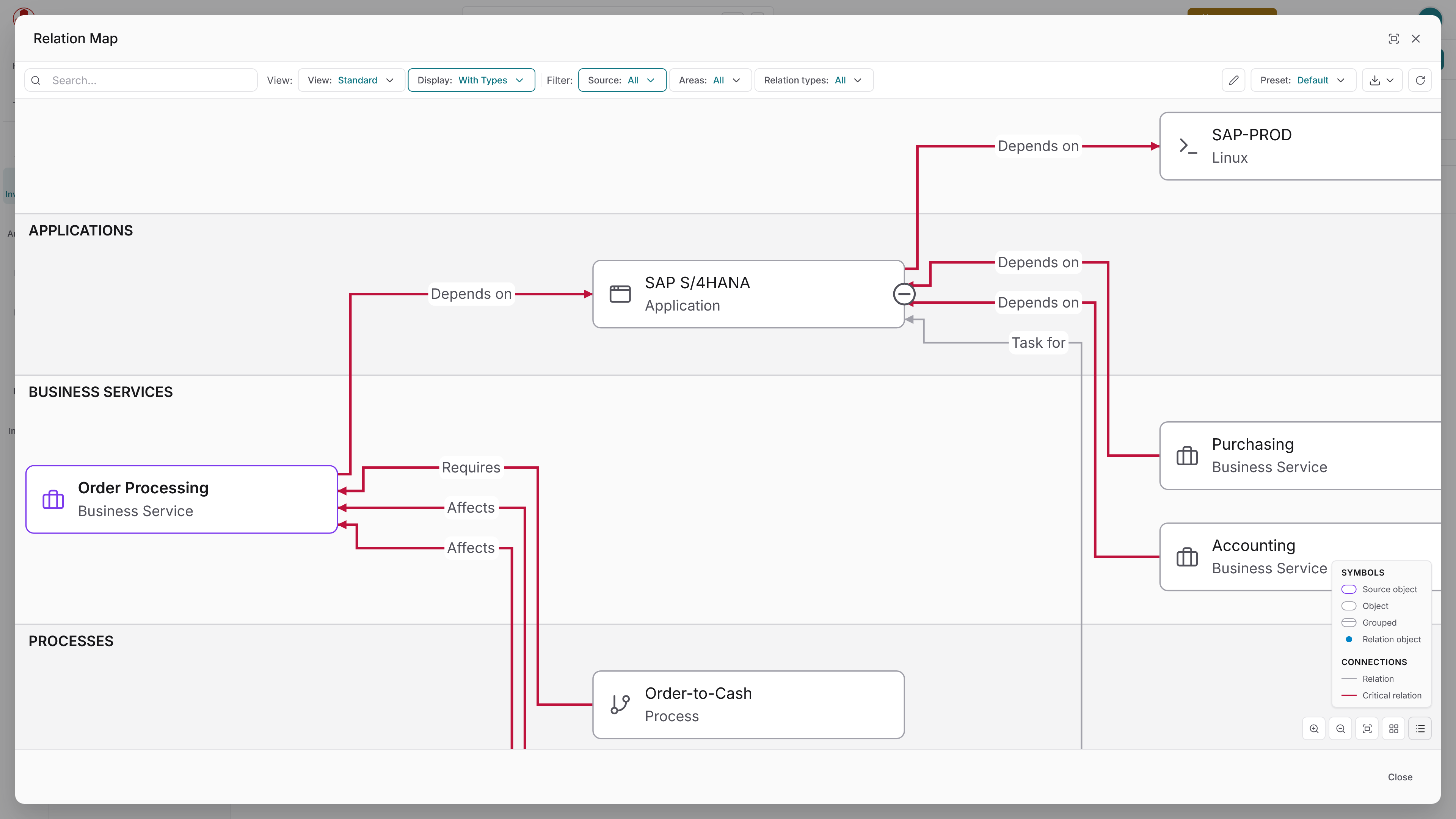Click Depends on label left of SAP S/4HANA
Image resolution: width=1456 pixels, height=819 pixels.
pyautogui.click(x=471, y=294)
